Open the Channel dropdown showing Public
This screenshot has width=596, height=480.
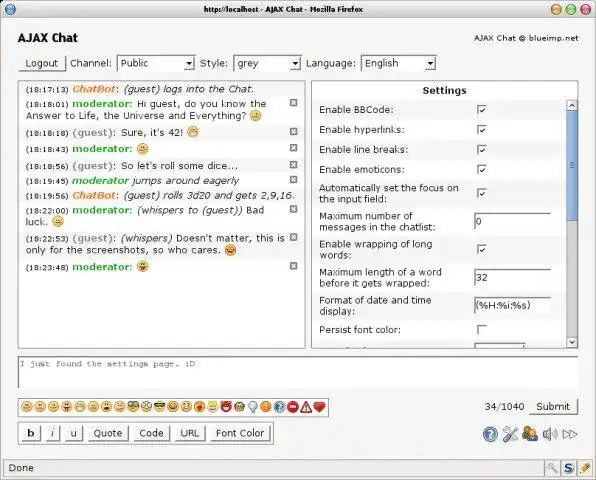click(x=156, y=63)
